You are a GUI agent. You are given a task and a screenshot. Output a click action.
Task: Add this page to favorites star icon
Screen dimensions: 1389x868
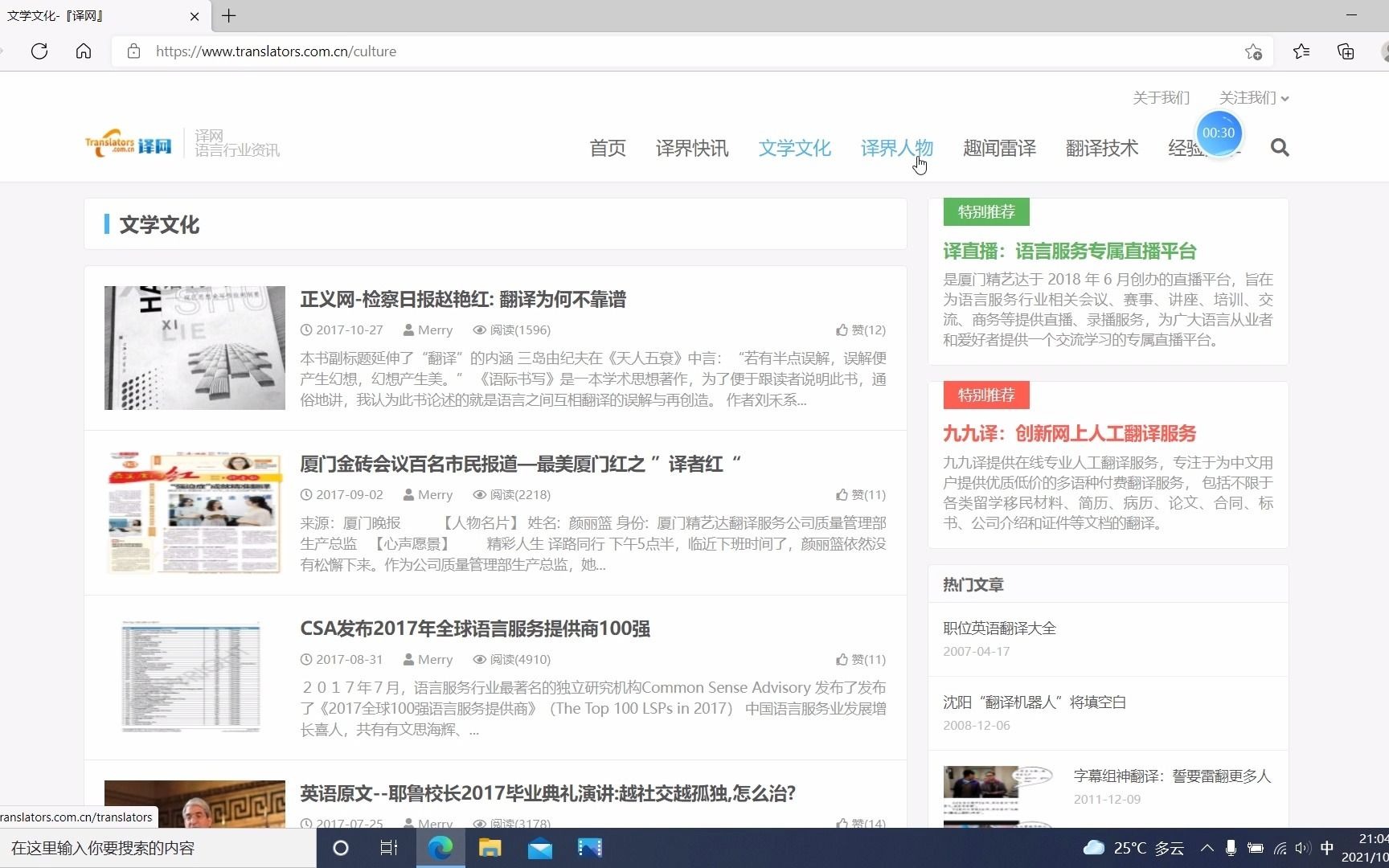pyautogui.click(x=1253, y=51)
